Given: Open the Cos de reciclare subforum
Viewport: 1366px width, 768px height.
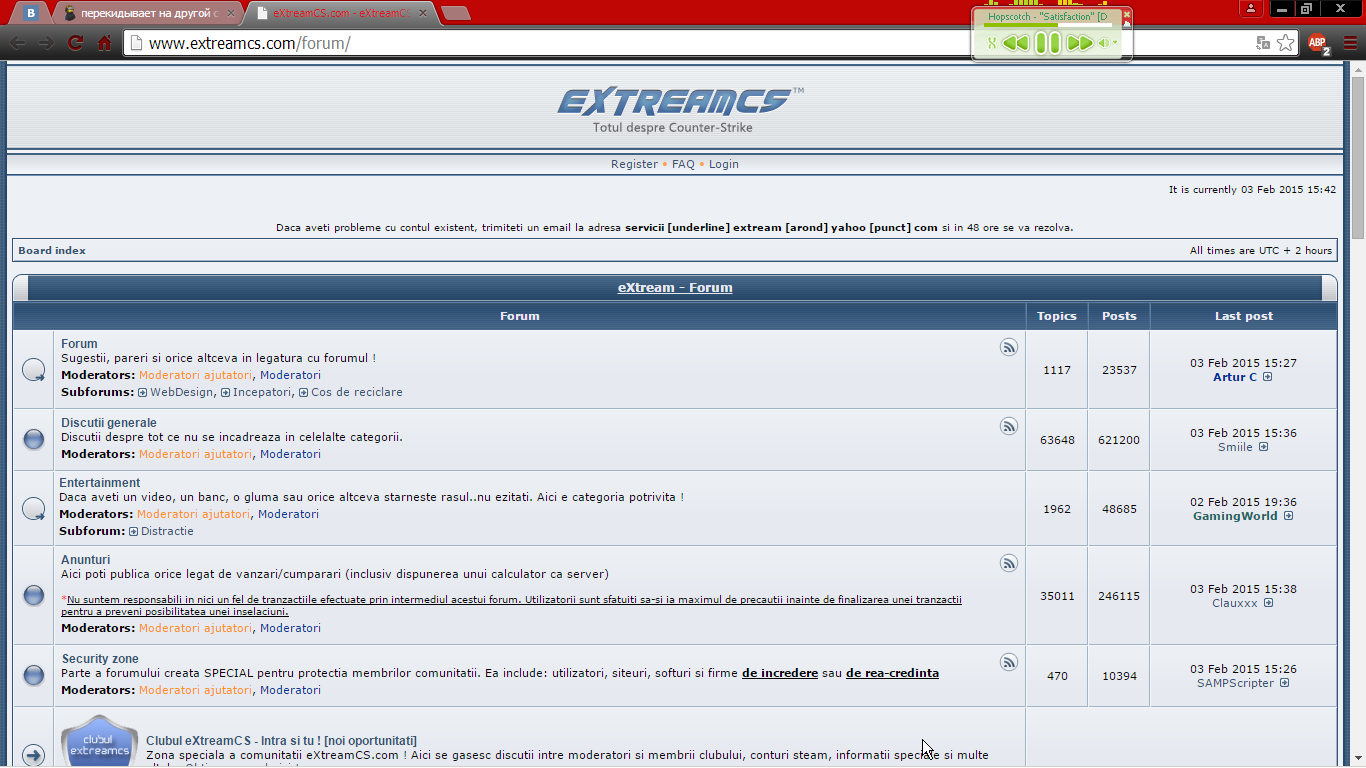Looking at the screenshot, I should [x=357, y=392].
